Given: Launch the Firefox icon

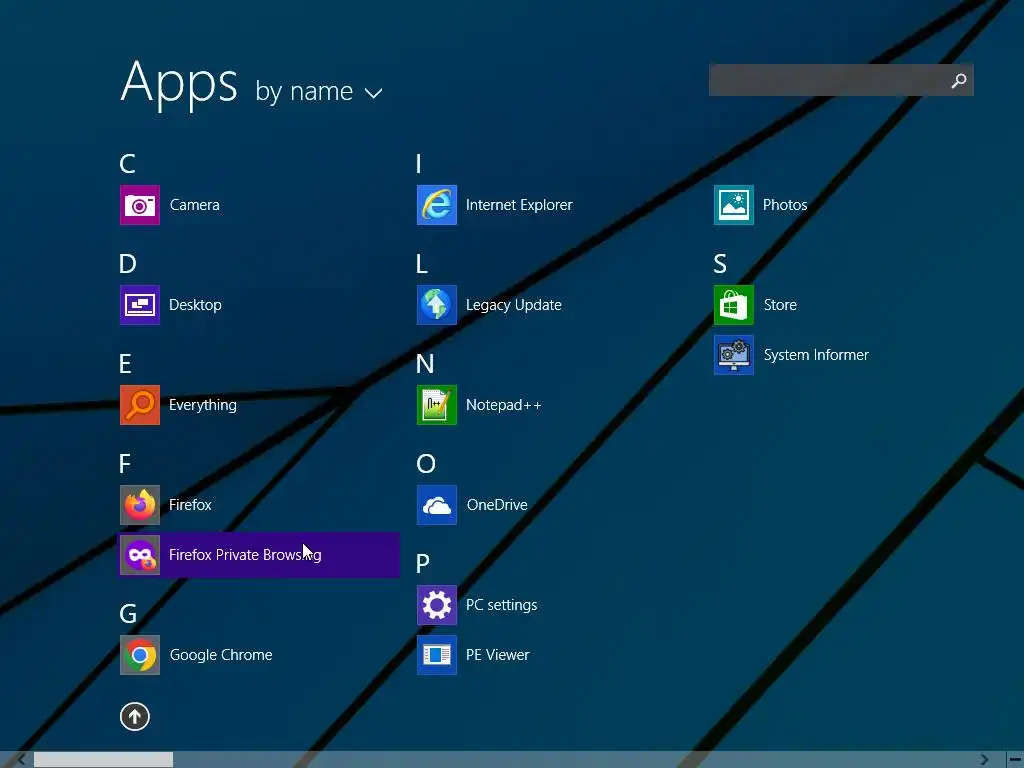Looking at the screenshot, I should tap(140, 505).
